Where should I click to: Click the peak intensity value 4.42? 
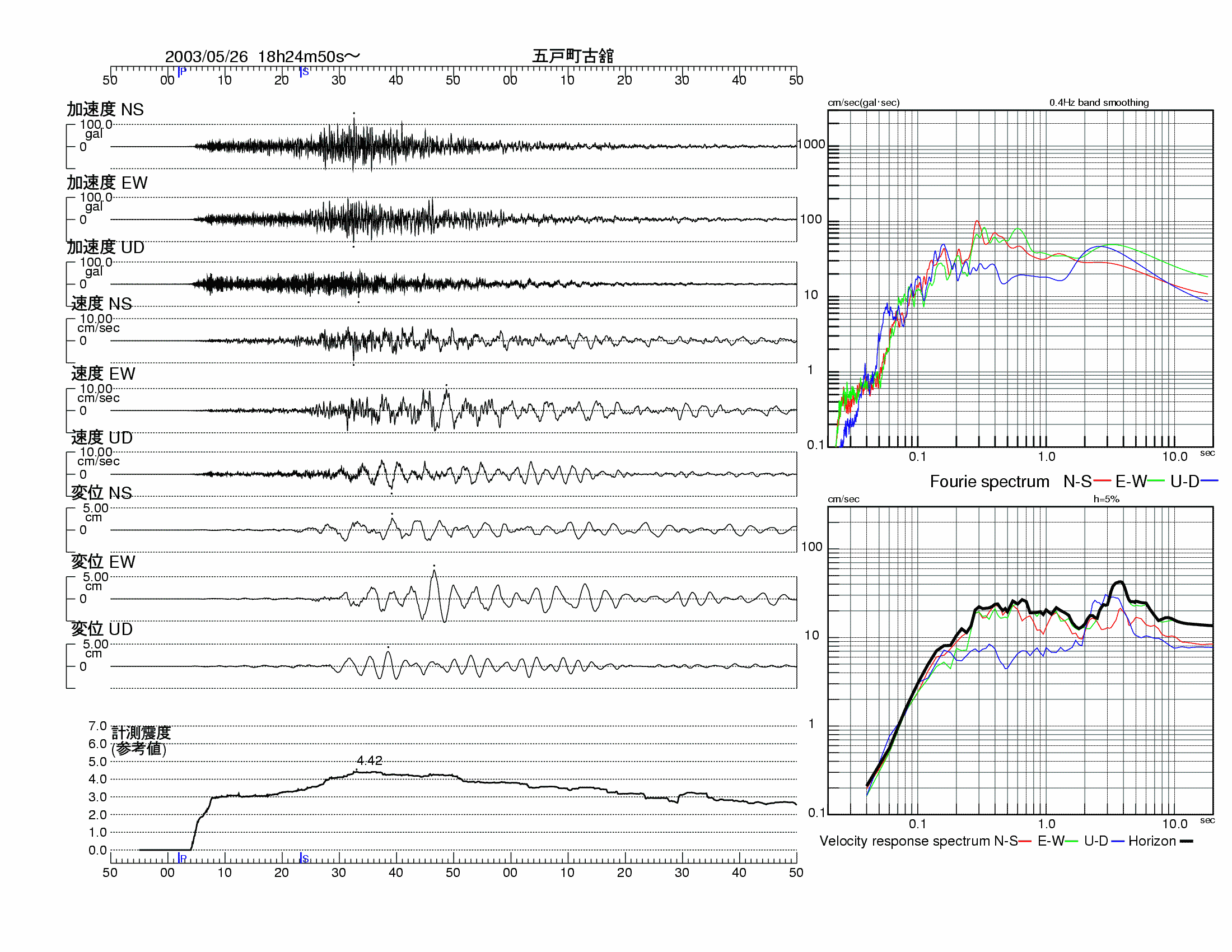(370, 760)
